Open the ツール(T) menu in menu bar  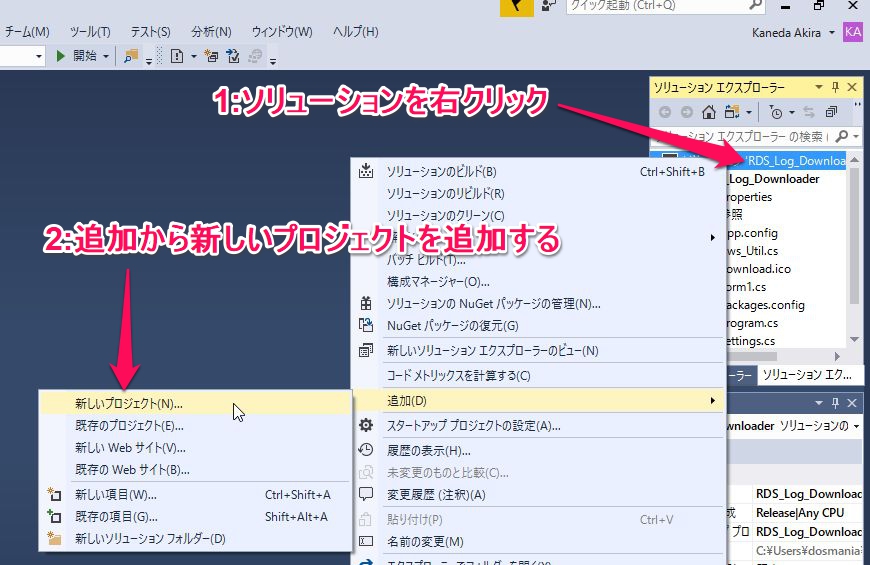click(x=90, y=32)
